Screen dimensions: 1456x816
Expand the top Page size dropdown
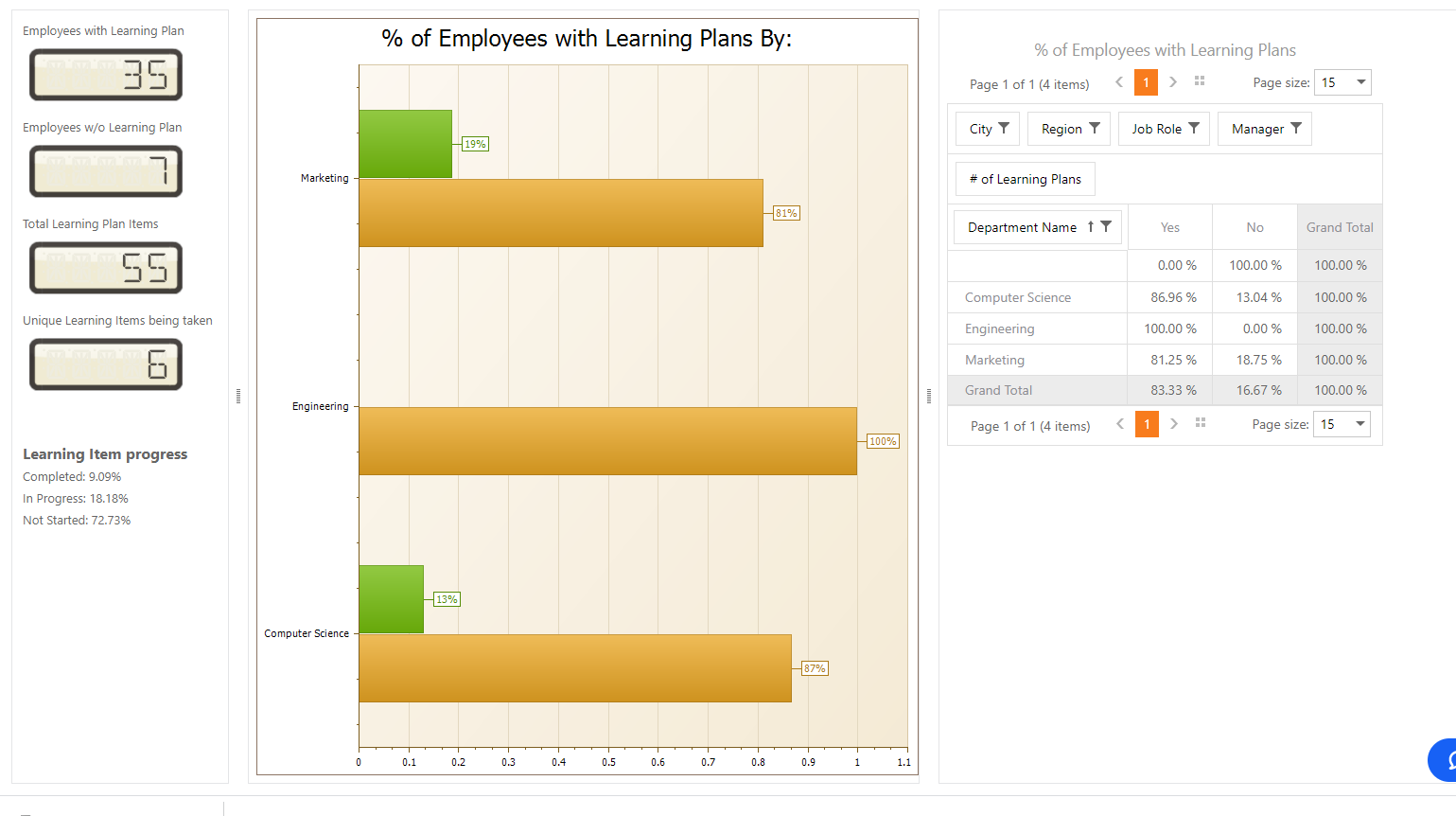click(1361, 82)
